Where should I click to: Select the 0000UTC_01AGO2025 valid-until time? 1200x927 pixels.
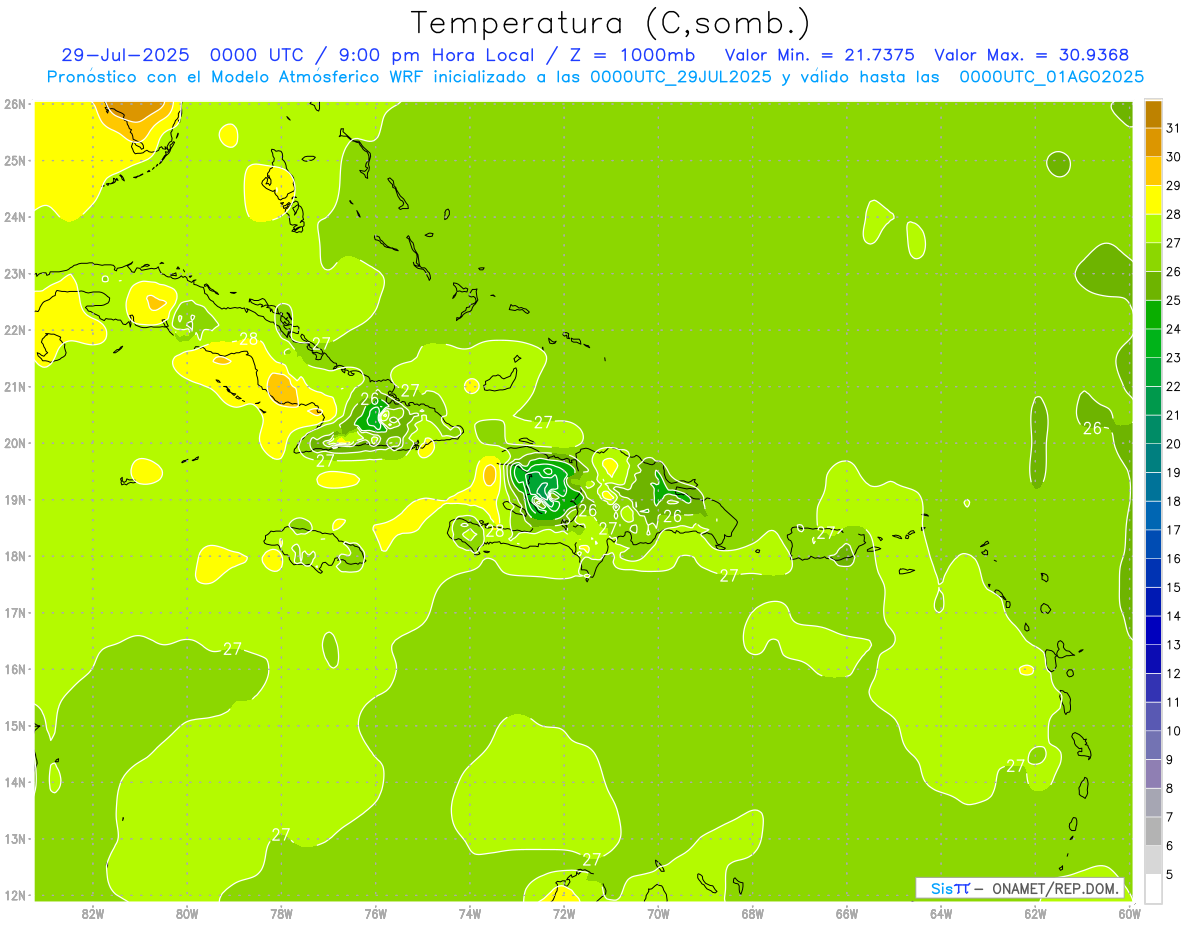coord(1051,77)
